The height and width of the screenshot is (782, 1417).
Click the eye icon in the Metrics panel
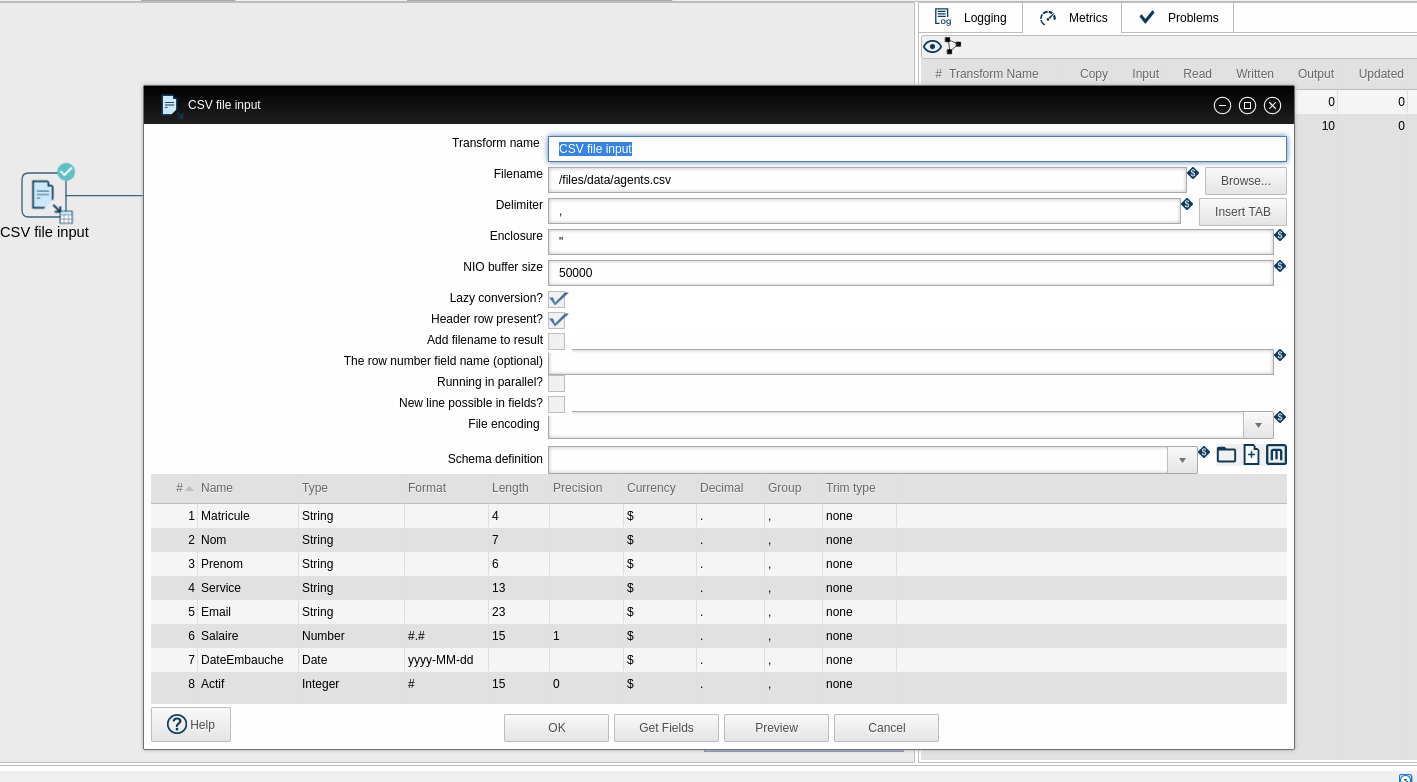pos(932,46)
